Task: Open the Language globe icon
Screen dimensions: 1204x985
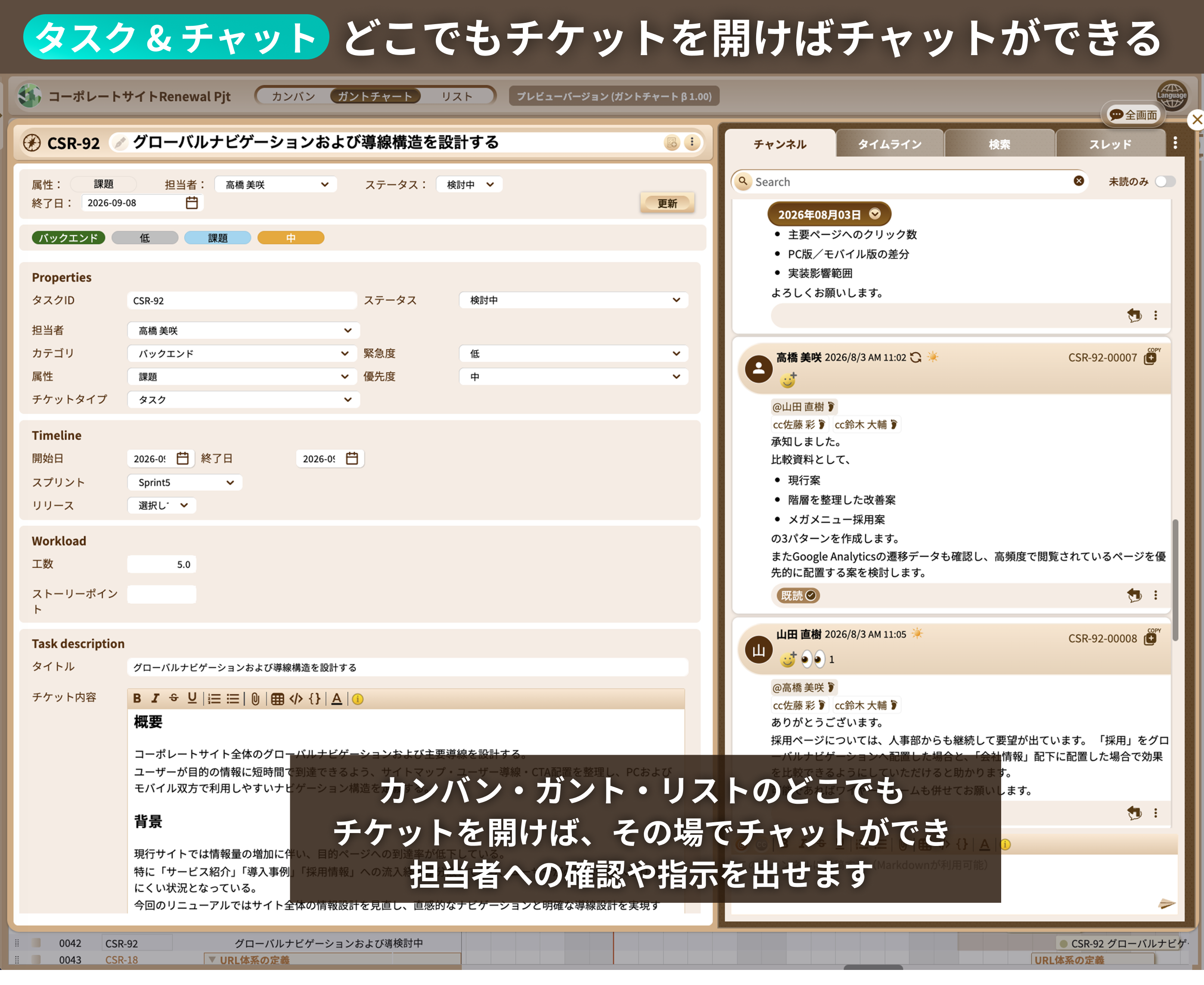Action: click(x=1172, y=95)
